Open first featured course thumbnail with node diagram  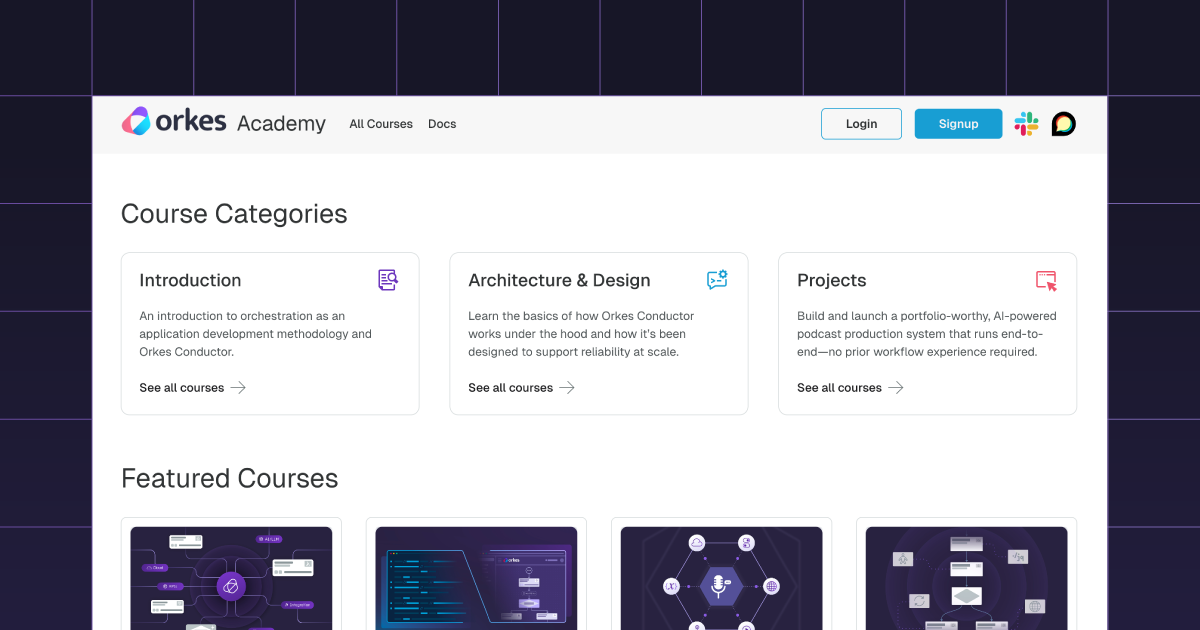coord(231,578)
